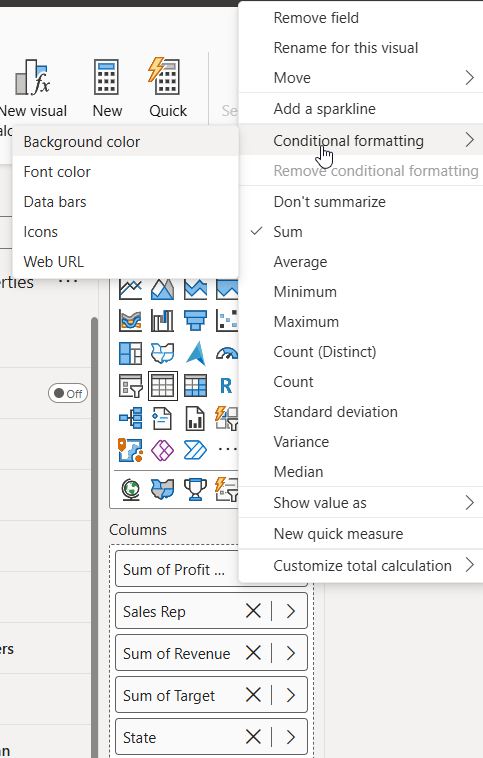This screenshot has height=758, width=483.
Task: Select the trophy custom visual icon
Action: click(195, 489)
